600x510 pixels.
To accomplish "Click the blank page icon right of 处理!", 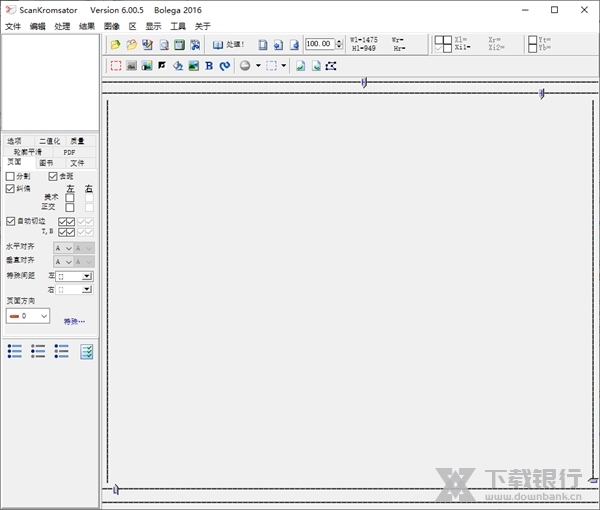I will tap(262, 45).
